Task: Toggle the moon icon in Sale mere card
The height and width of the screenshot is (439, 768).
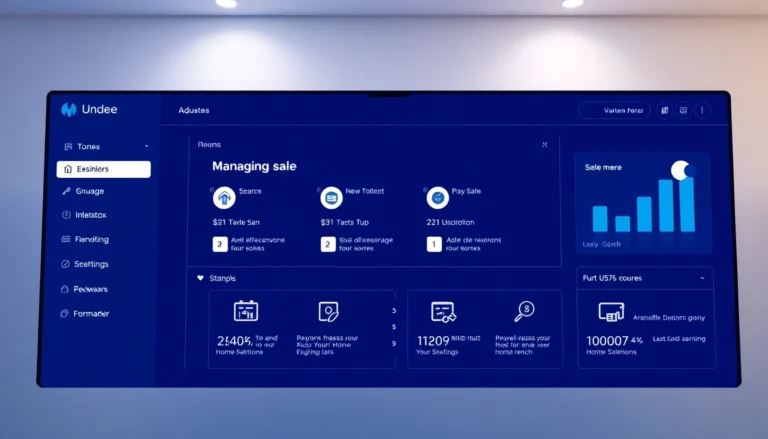Action: [x=681, y=171]
